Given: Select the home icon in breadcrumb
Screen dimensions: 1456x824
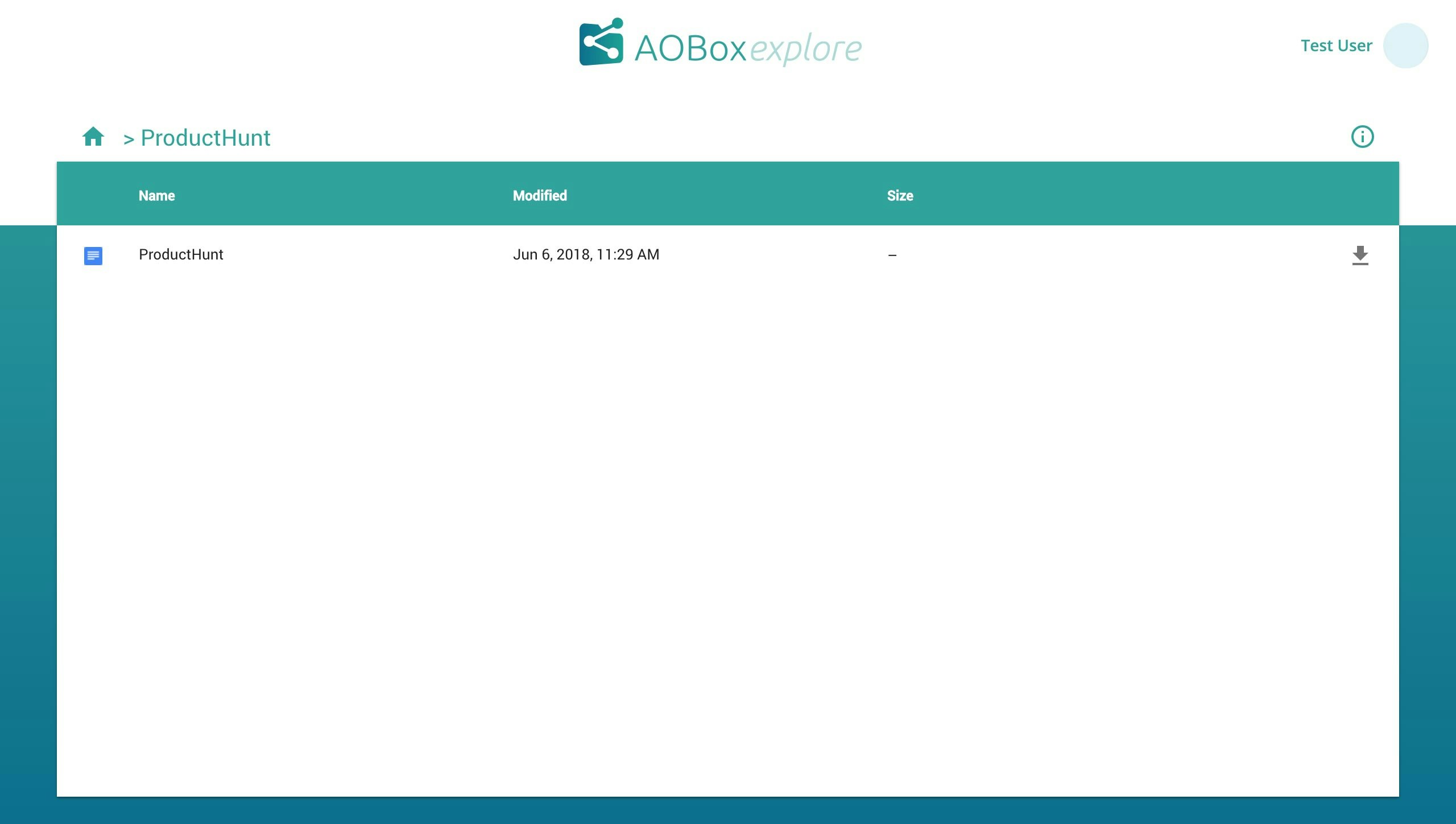Looking at the screenshot, I should [x=93, y=136].
